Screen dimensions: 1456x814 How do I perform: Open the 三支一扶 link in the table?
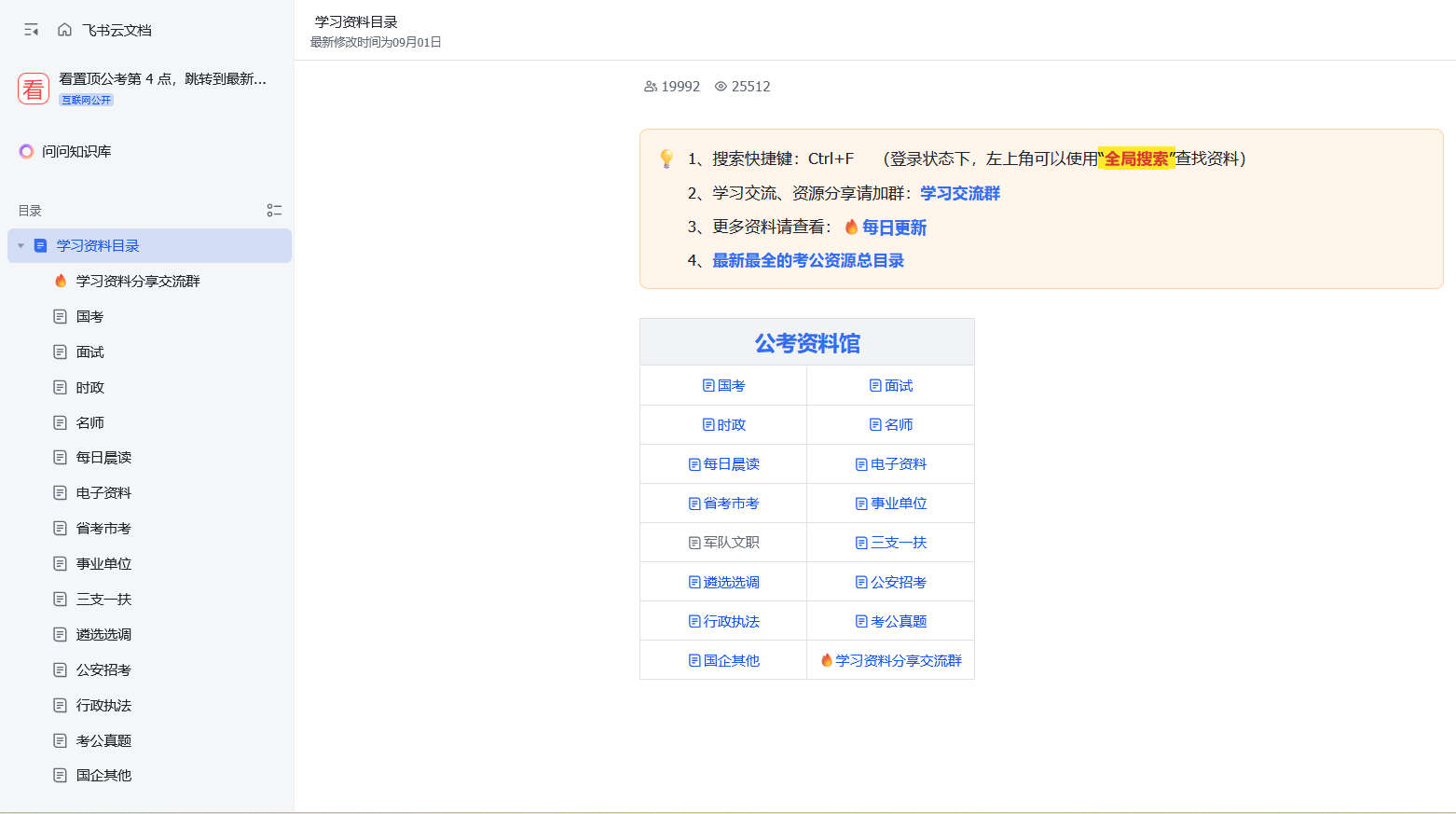point(891,543)
